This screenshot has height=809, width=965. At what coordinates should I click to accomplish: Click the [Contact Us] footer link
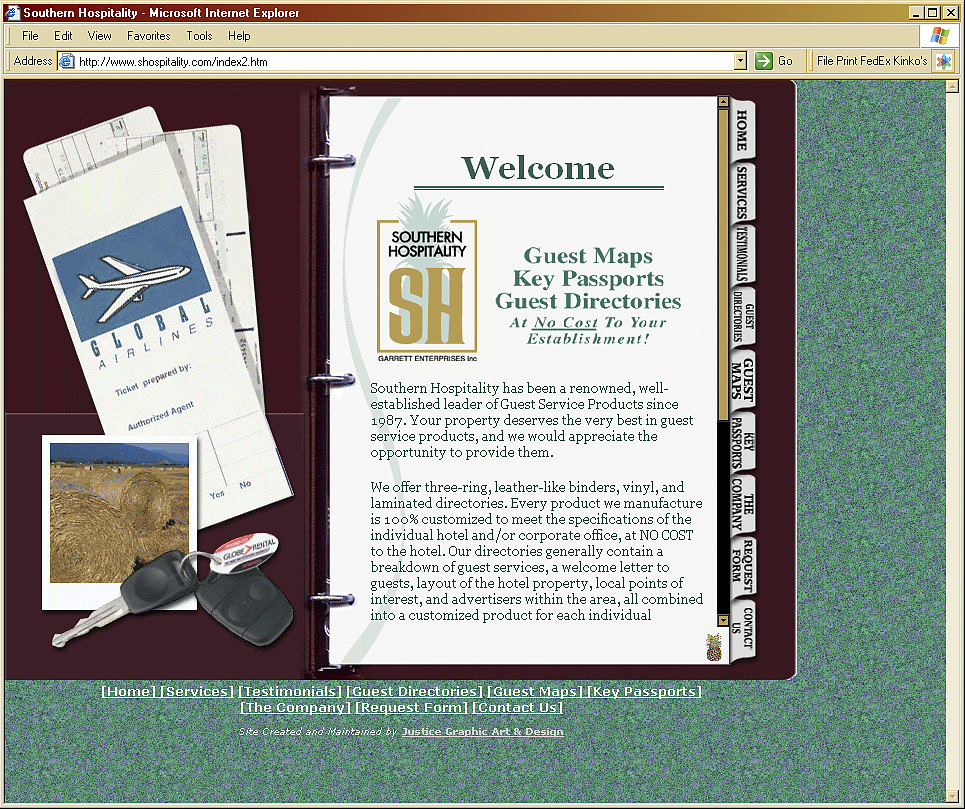pyautogui.click(x=518, y=707)
